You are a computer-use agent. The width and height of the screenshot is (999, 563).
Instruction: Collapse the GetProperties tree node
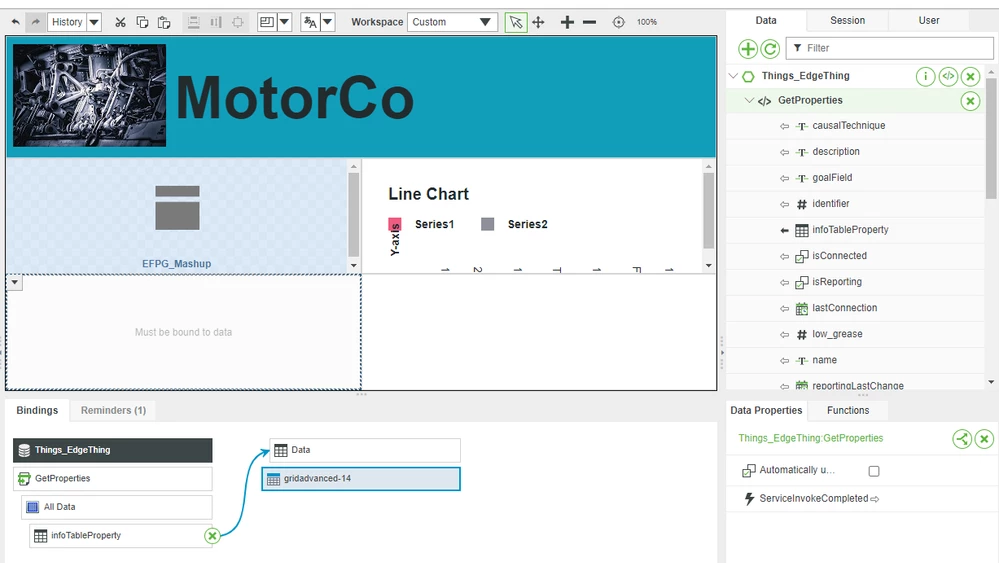pyautogui.click(x=750, y=100)
